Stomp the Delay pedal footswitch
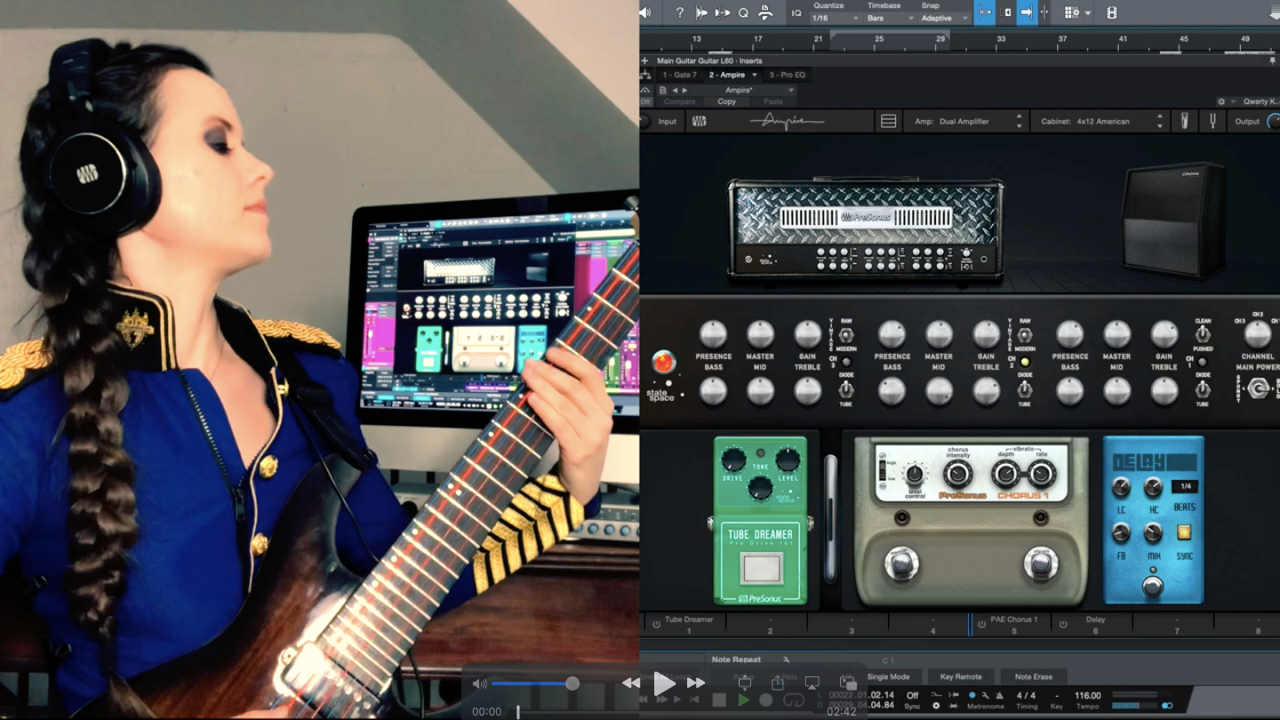Viewport: 1280px width, 720px height. pyautogui.click(x=1153, y=586)
